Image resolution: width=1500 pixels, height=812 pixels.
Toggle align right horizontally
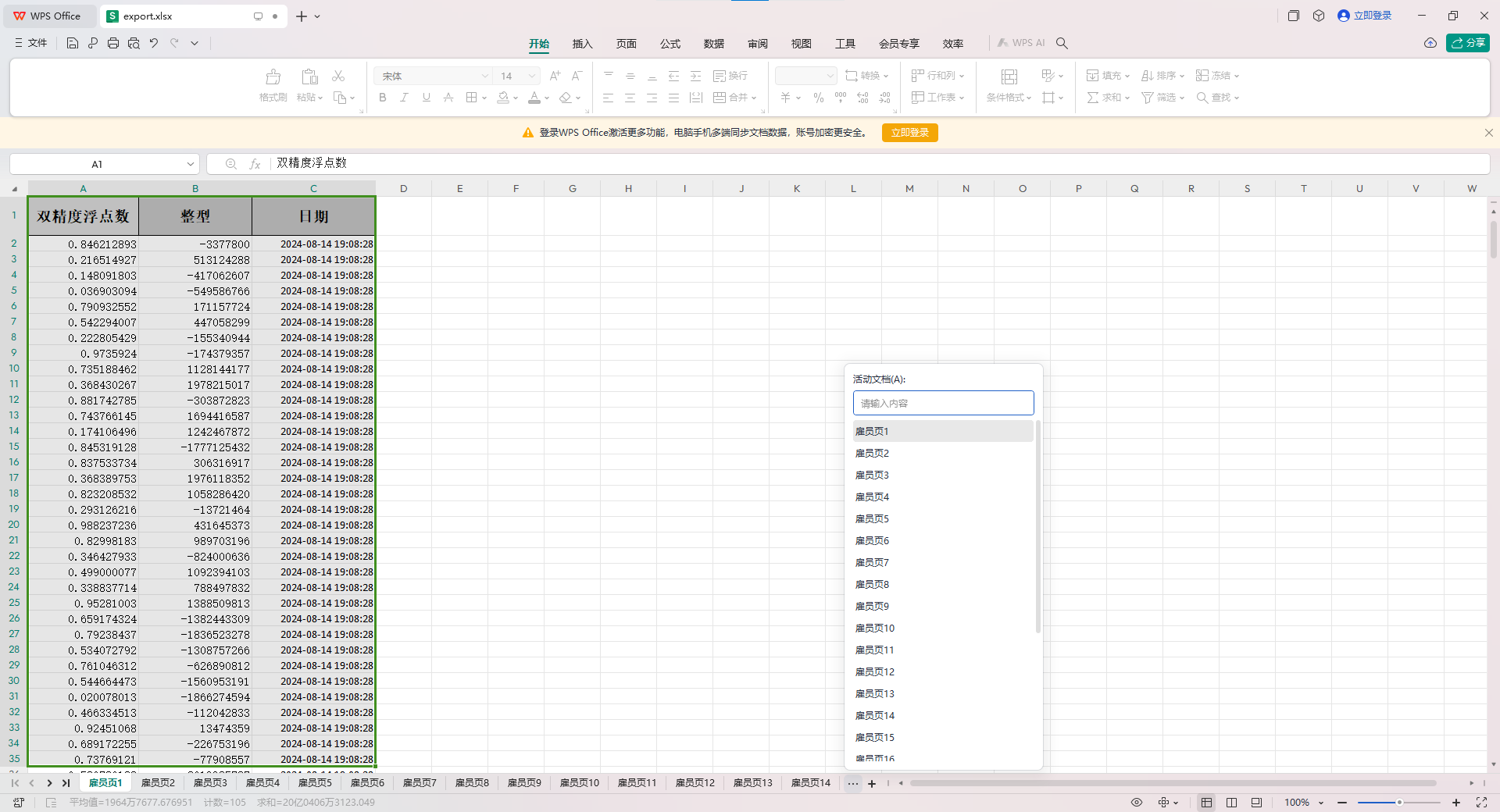[652, 98]
